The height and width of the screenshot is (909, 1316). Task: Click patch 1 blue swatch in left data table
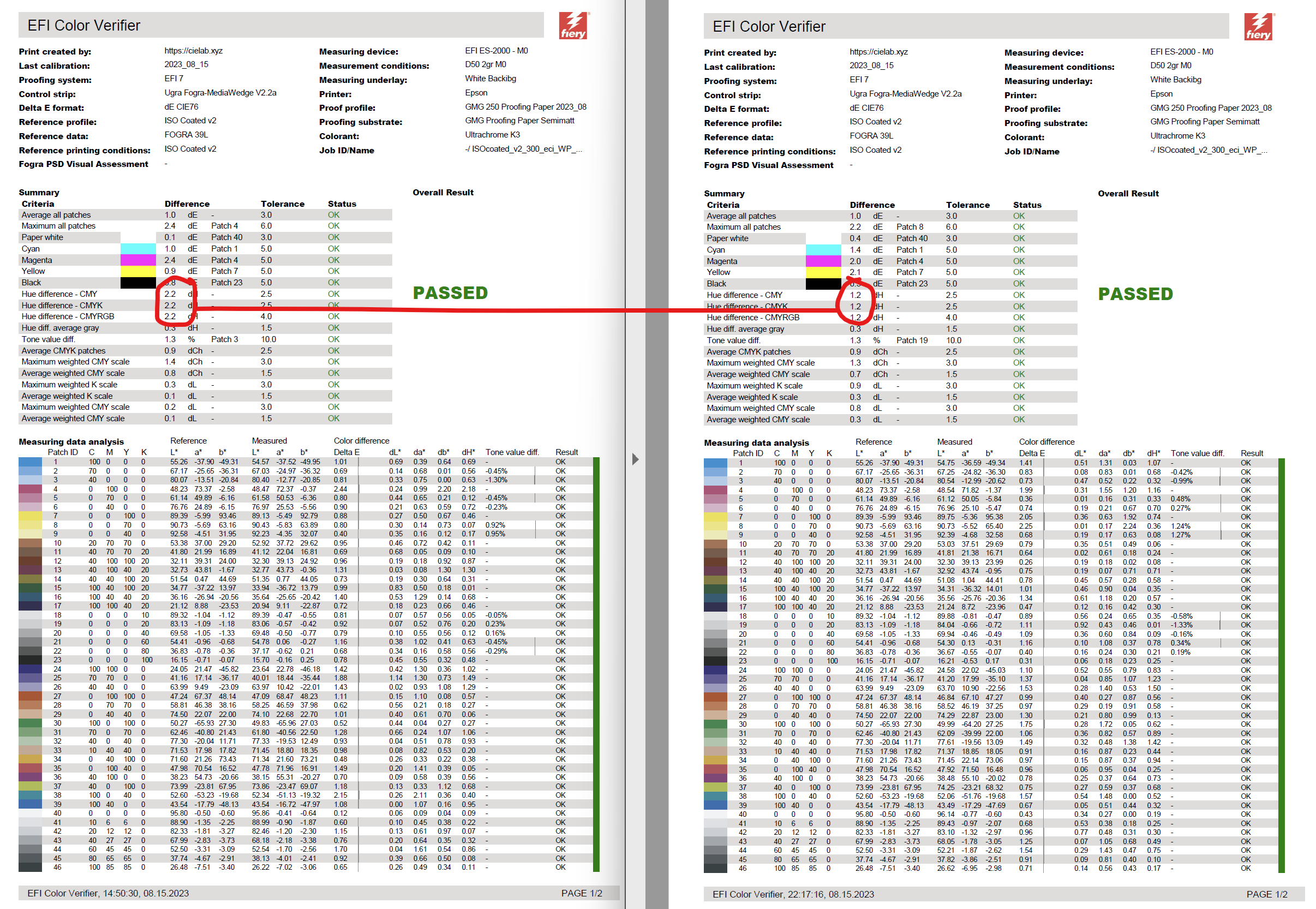(29, 462)
